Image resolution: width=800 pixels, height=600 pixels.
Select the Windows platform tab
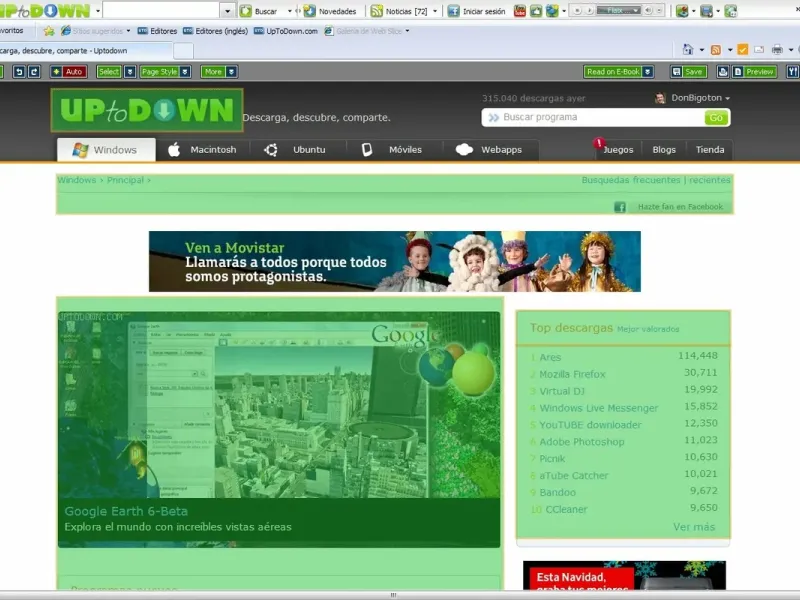[x=106, y=150]
